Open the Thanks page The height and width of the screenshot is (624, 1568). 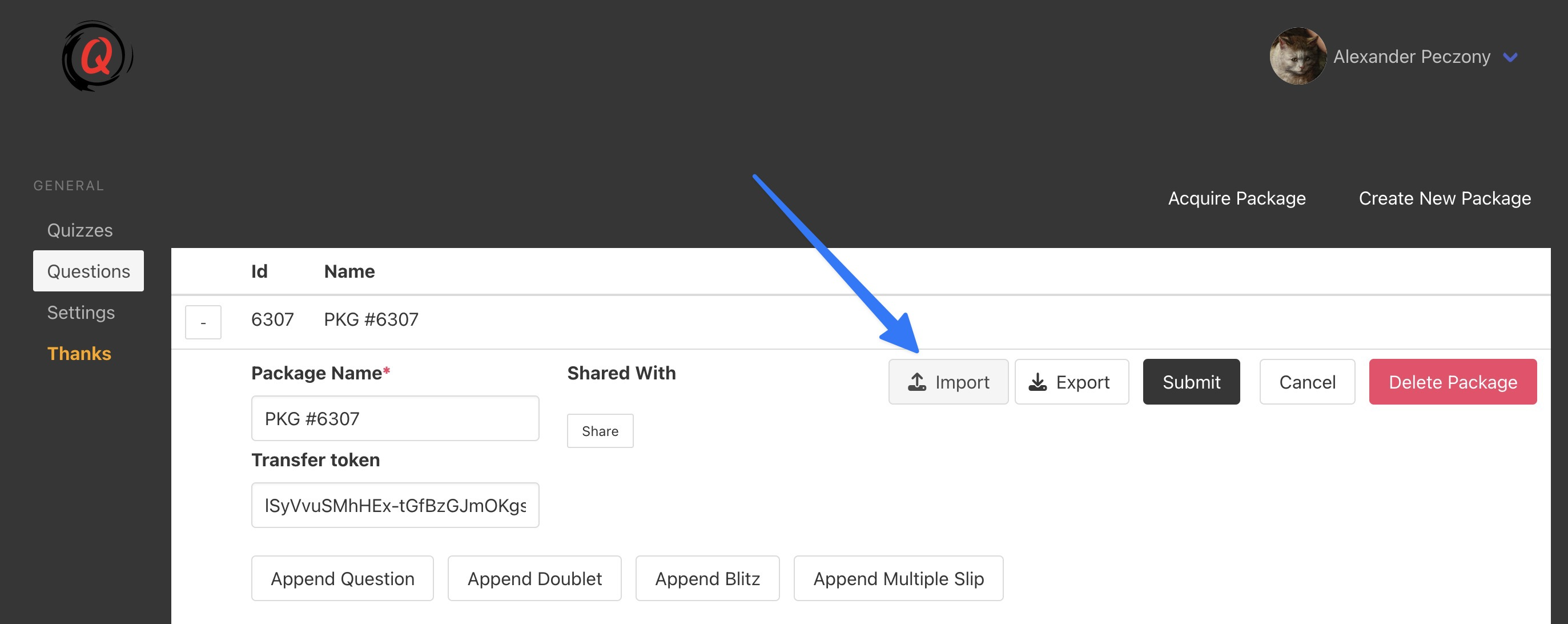79,354
